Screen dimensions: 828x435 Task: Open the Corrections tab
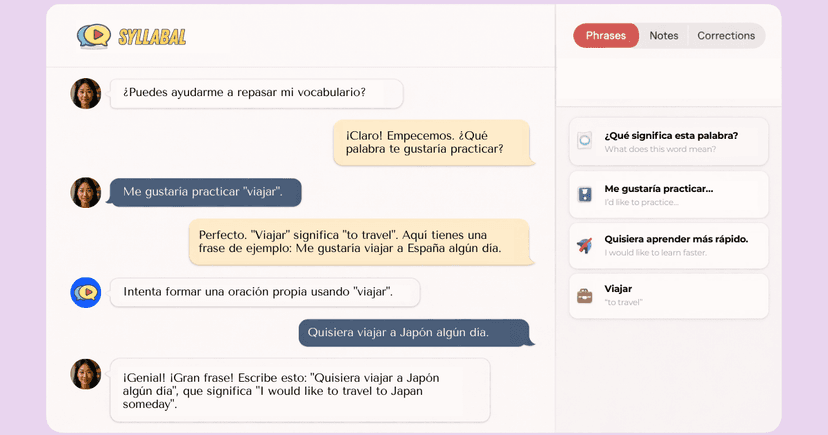[726, 35]
